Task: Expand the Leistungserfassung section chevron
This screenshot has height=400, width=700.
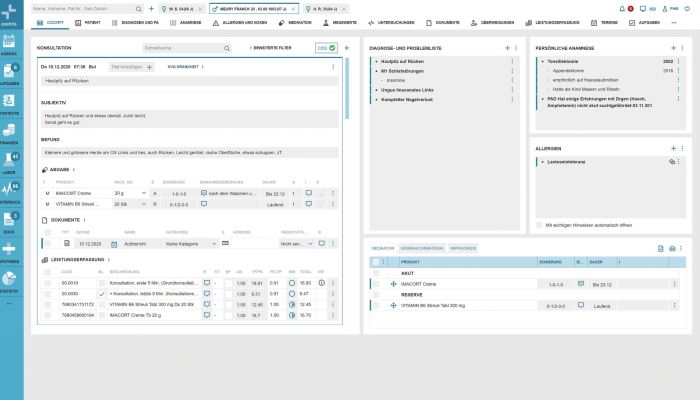Action: click(108, 259)
